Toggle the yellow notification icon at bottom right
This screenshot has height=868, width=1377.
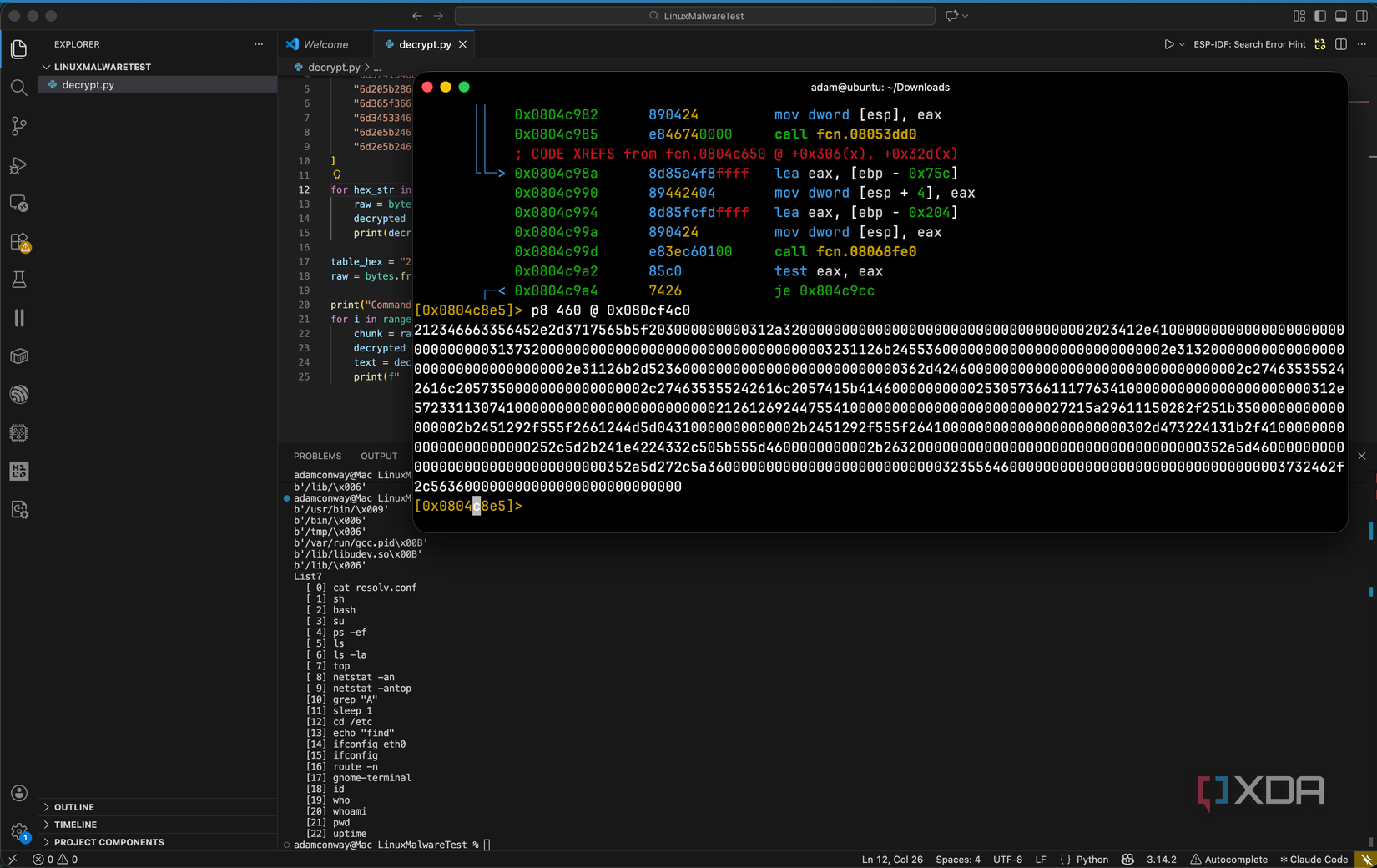pyautogui.click(x=1367, y=859)
